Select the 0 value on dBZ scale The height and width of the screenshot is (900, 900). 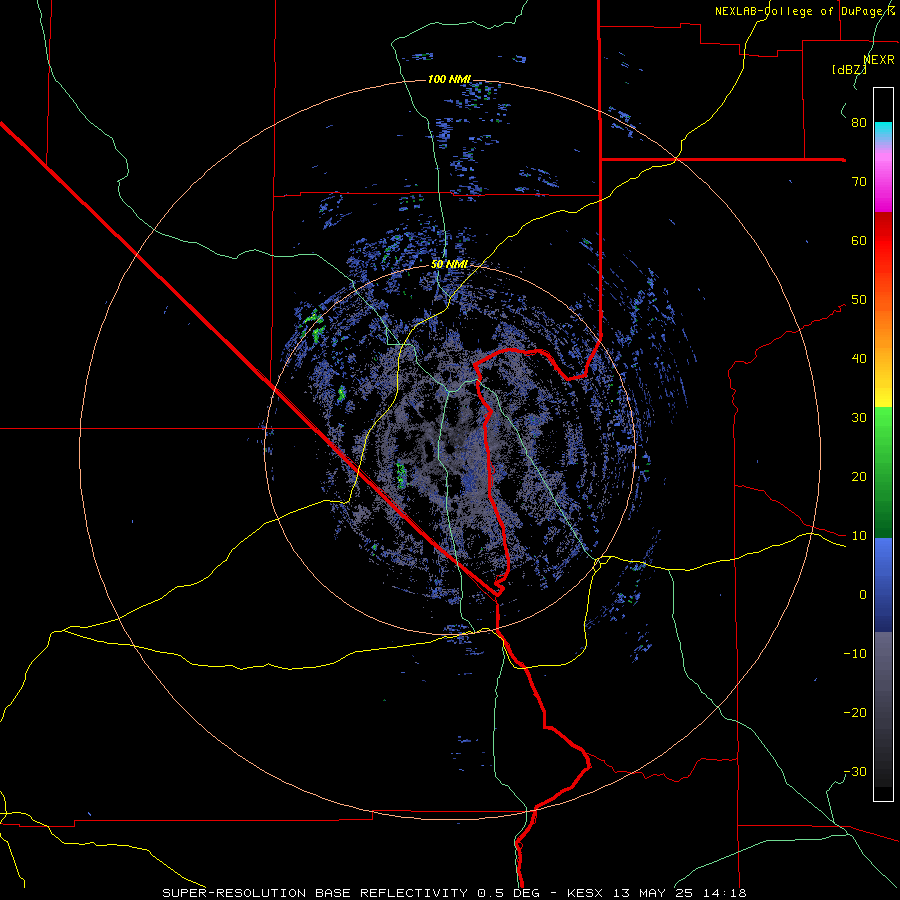(863, 595)
